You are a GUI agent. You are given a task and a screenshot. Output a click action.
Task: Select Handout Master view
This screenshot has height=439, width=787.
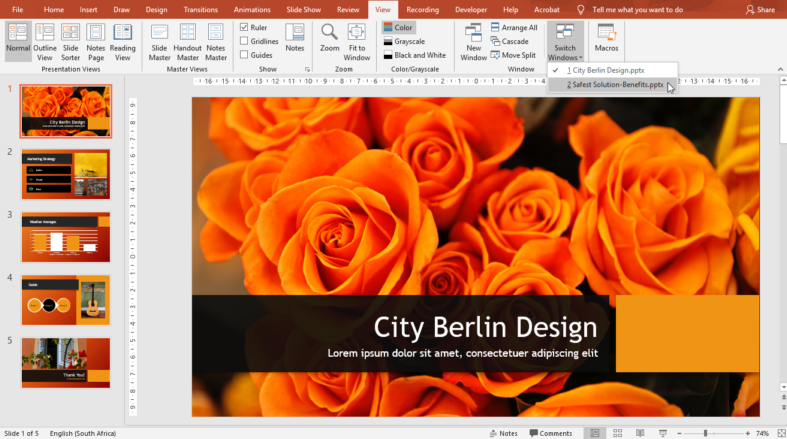[187, 40]
